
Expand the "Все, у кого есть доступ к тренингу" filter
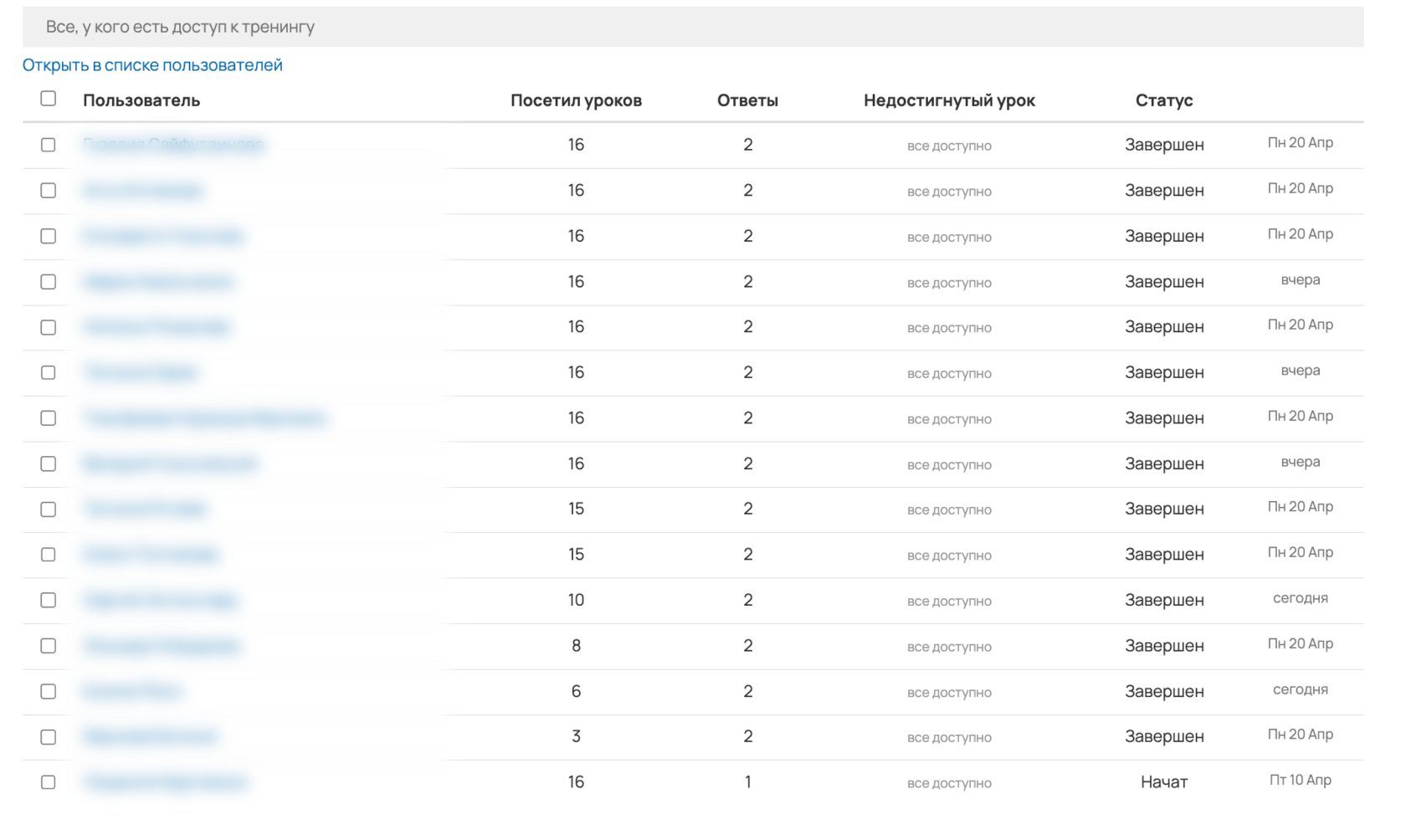click(x=693, y=27)
